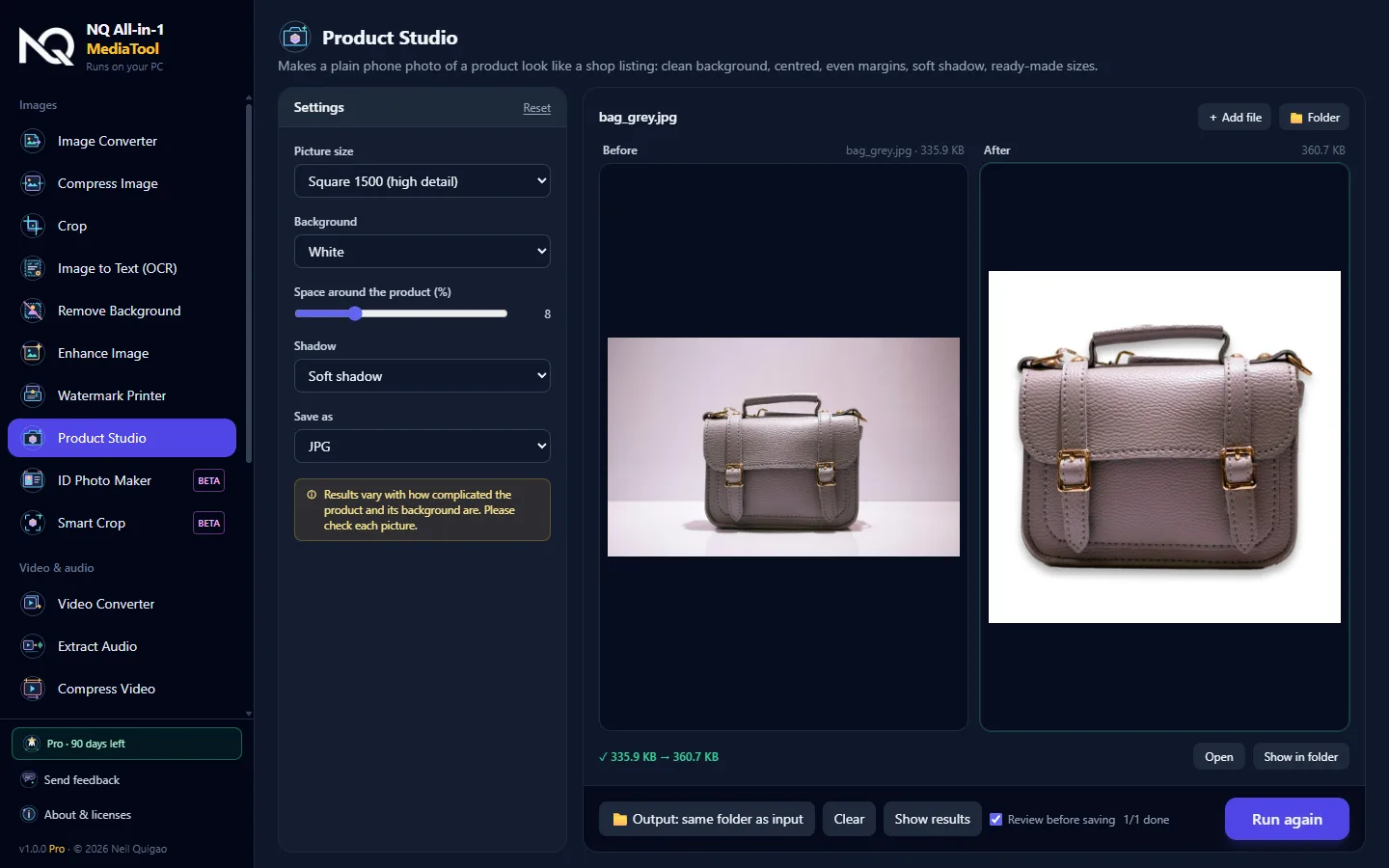The width and height of the screenshot is (1389, 868).
Task: Click the Video Converter icon
Action: pyautogui.click(x=33, y=604)
